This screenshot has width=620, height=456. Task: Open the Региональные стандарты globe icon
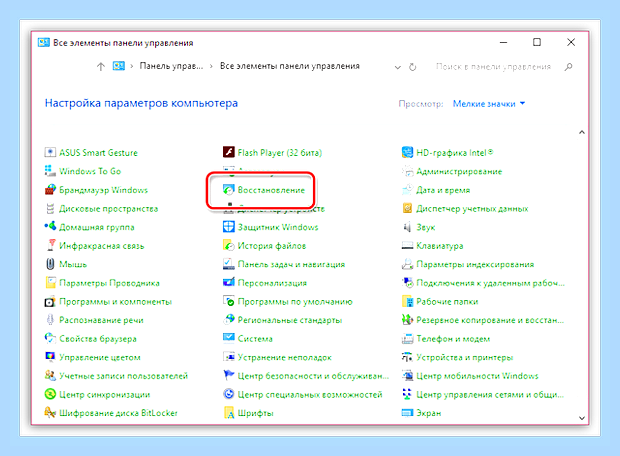(229, 320)
